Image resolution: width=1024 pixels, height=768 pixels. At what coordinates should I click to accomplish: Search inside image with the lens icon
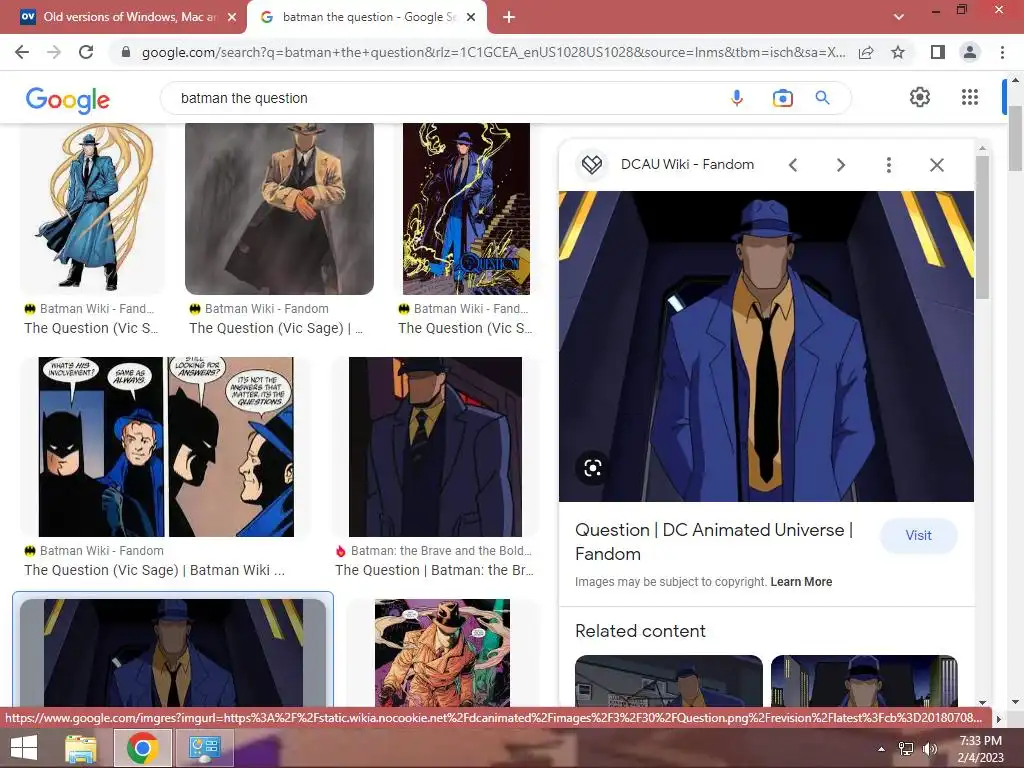[592, 468]
